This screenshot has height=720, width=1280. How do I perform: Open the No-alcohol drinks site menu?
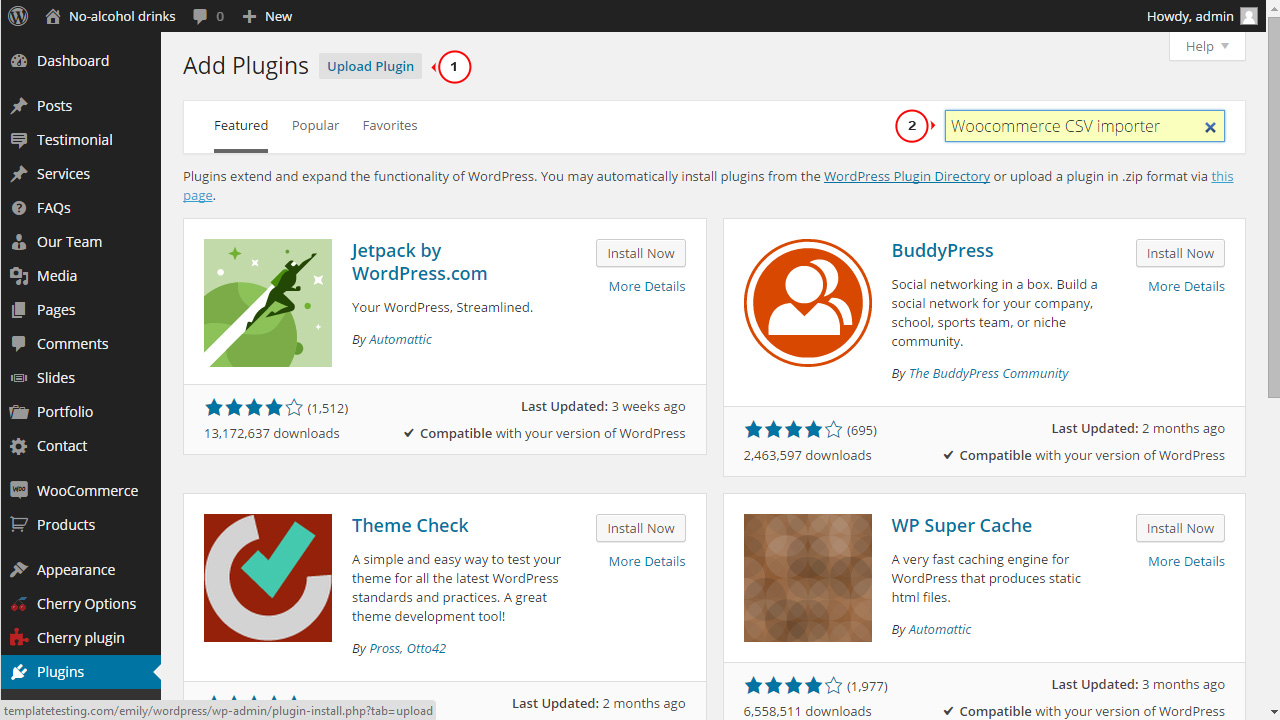click(123, 16)
